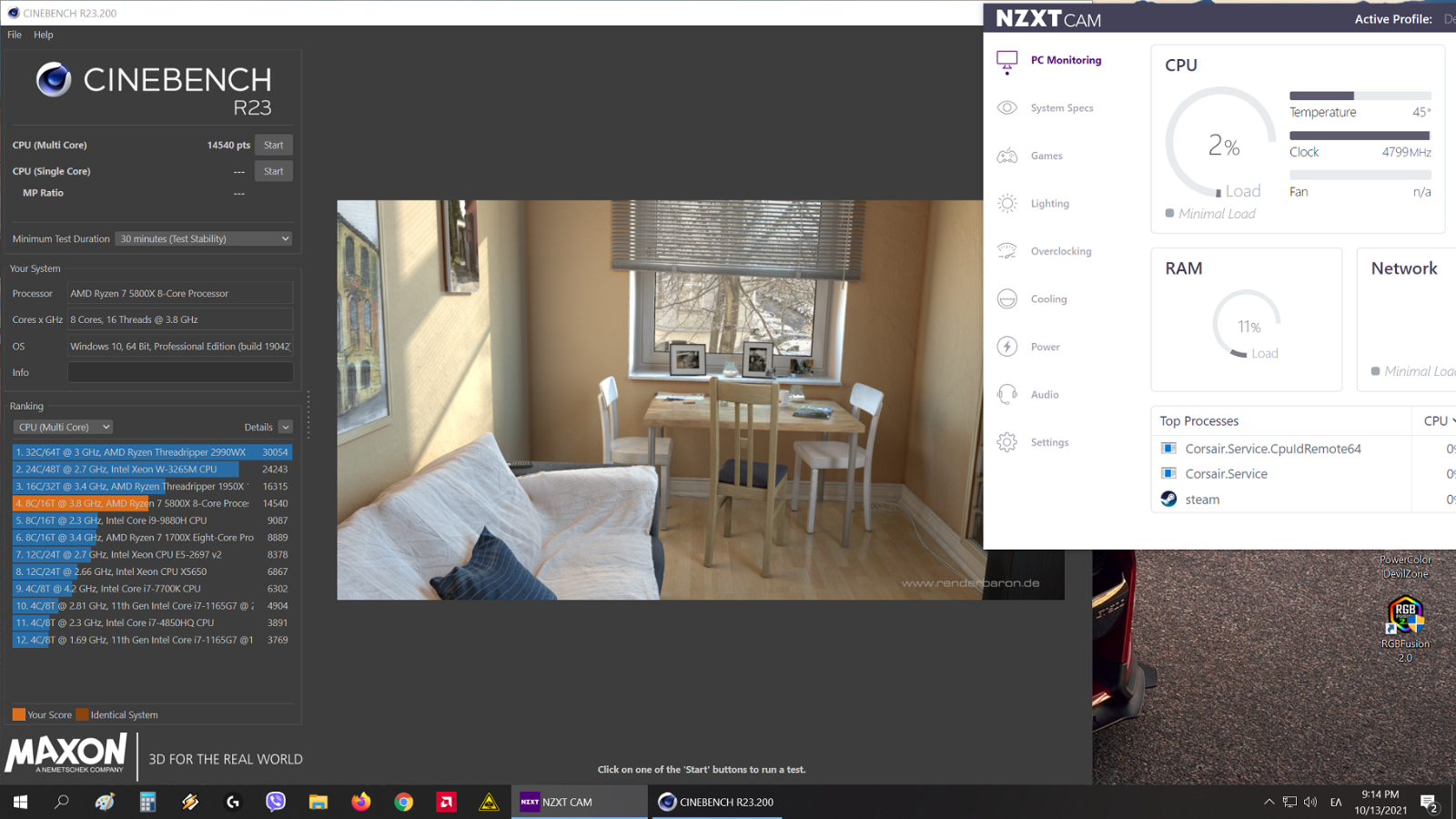The width and height of the screenshot is (1456, 819).
Task: Open volume control in system tray
Action: pos(1310,802)
